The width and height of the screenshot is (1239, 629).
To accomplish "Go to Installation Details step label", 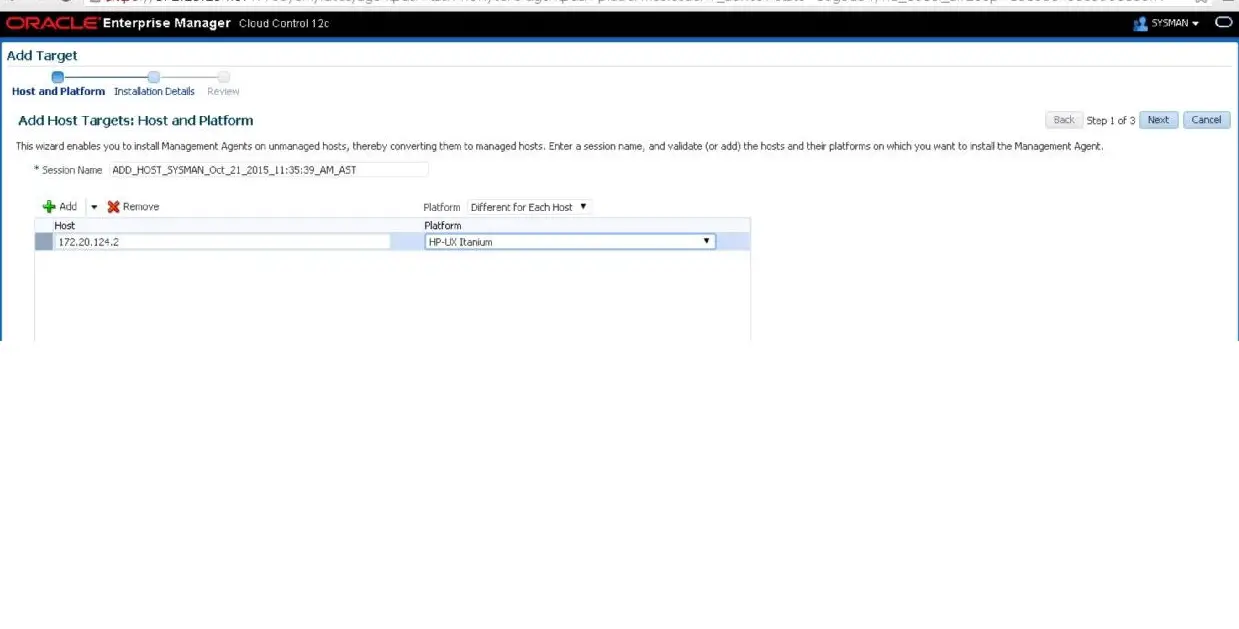I will 154,91.
